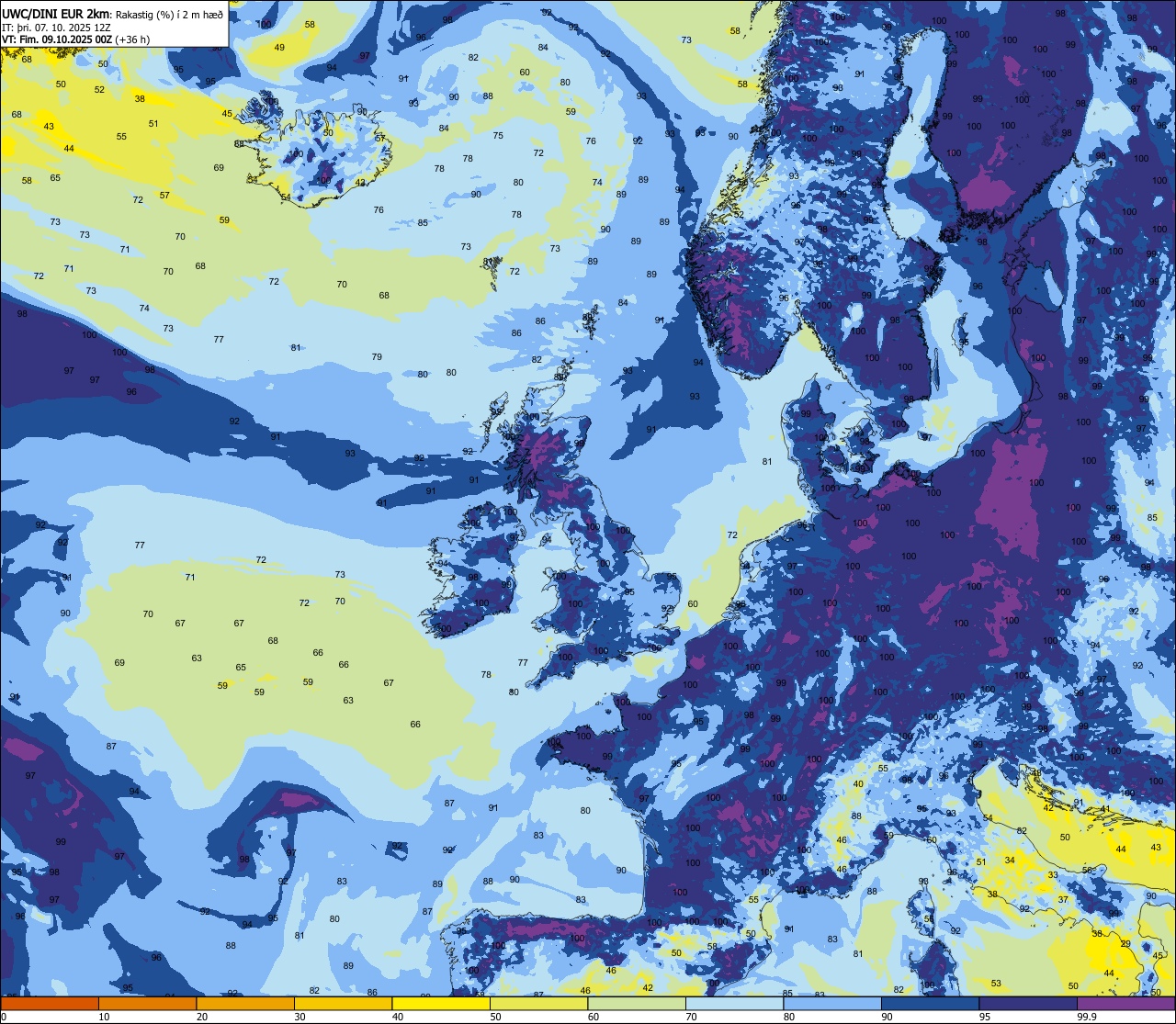Click the '90' legend tick label
The image size is (1176, 1024).
pyautogui.click(x=887, y=1017)
